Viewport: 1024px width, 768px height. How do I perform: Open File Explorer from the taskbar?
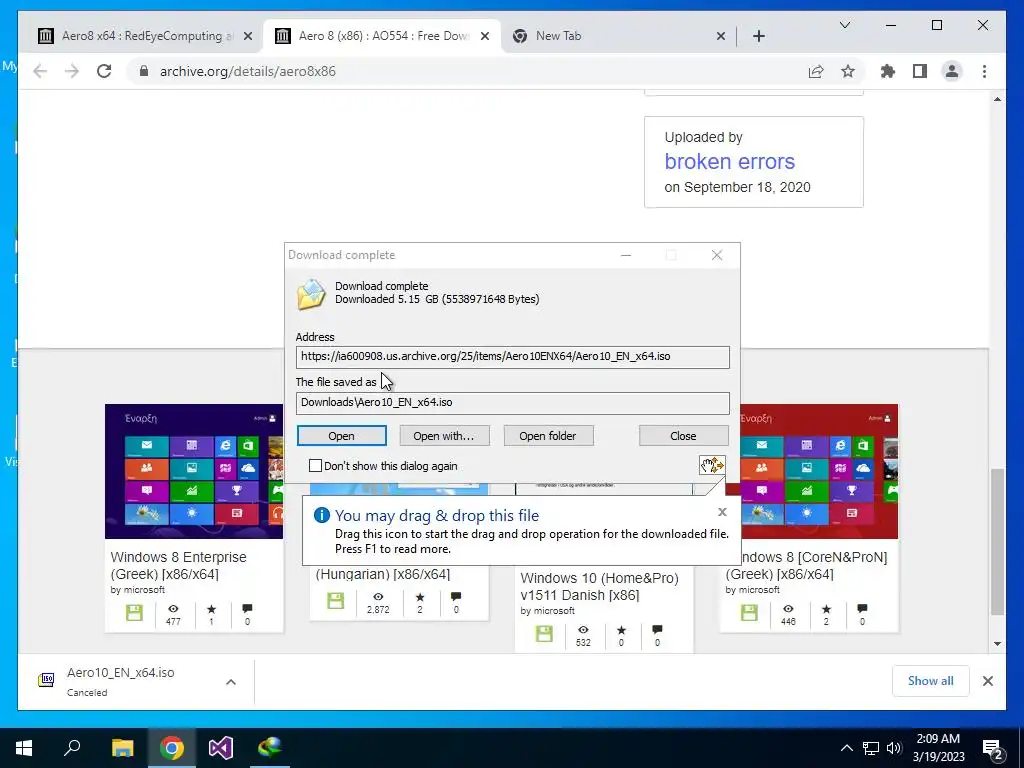[x=122, y=748]
